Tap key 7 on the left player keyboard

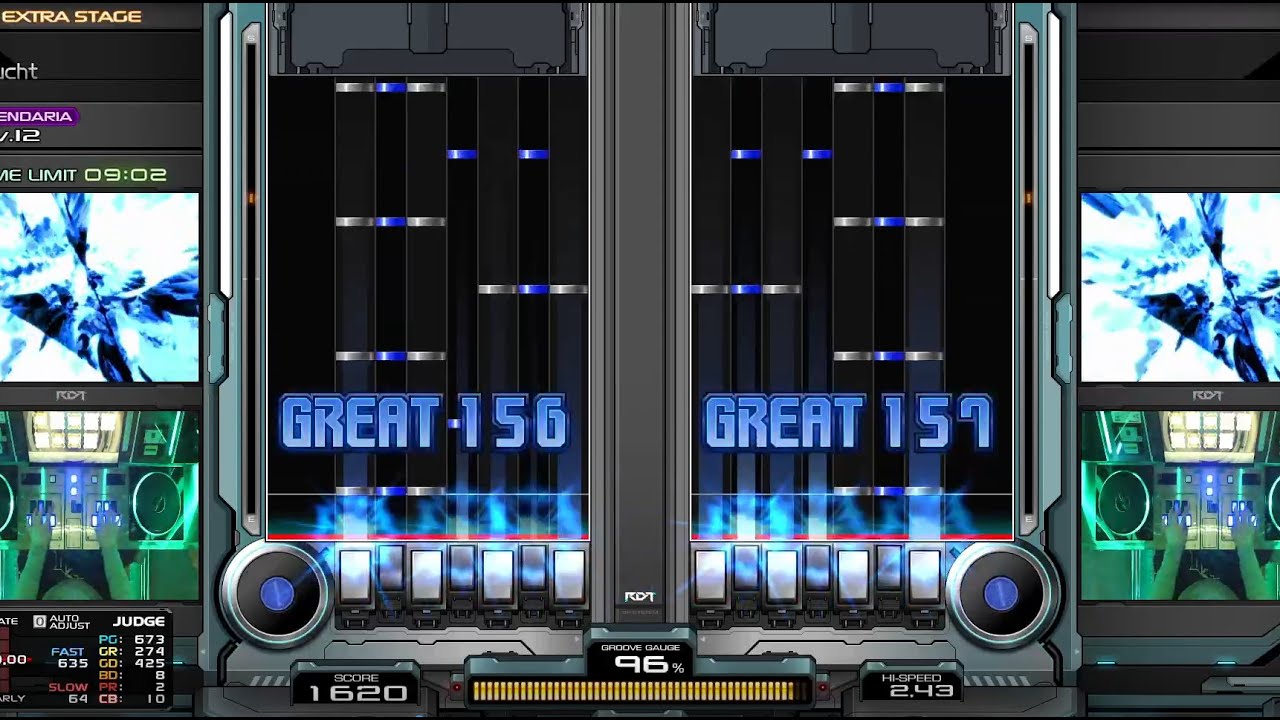[569, 577]
